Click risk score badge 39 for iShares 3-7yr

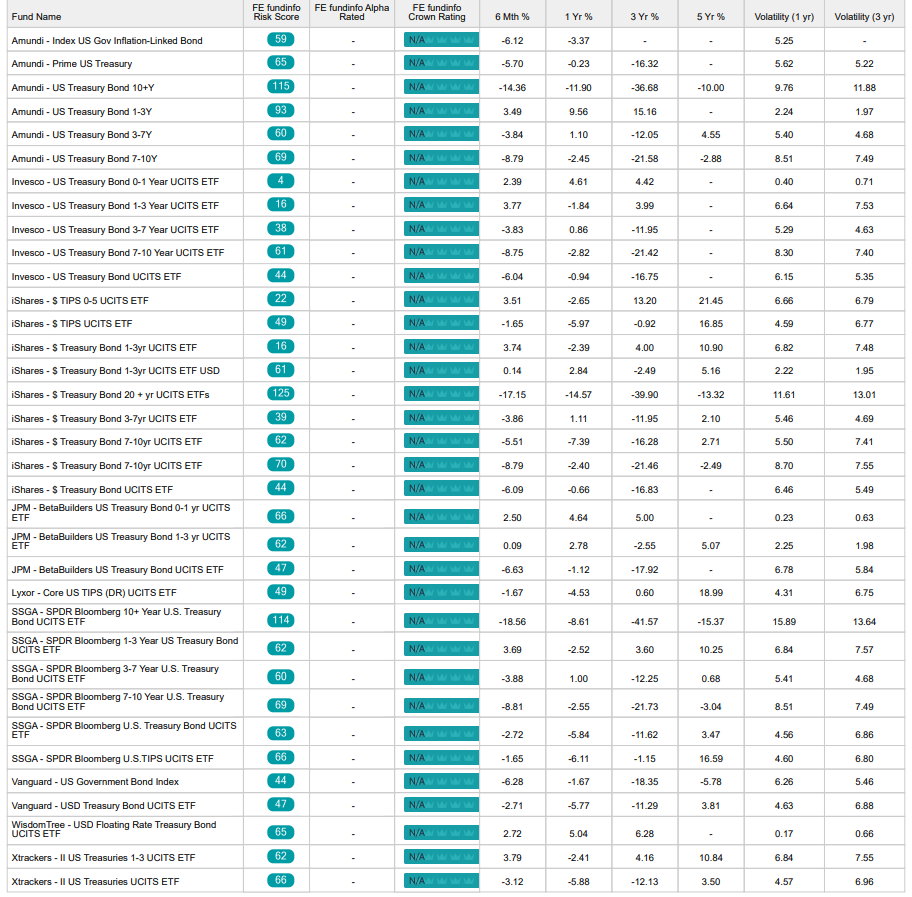(281, 417)
